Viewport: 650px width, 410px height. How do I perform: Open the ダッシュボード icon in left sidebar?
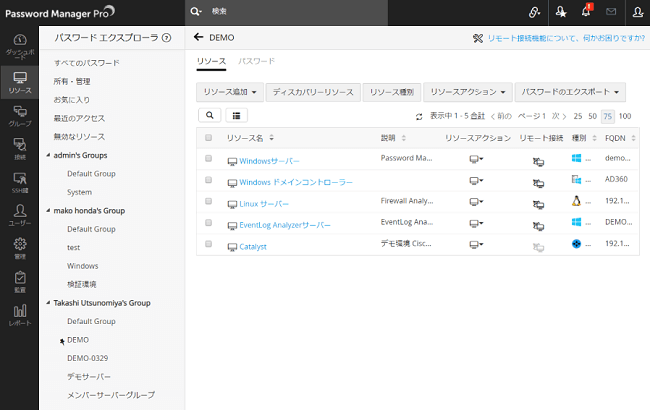pyautogui.click(x=19, y=44)
